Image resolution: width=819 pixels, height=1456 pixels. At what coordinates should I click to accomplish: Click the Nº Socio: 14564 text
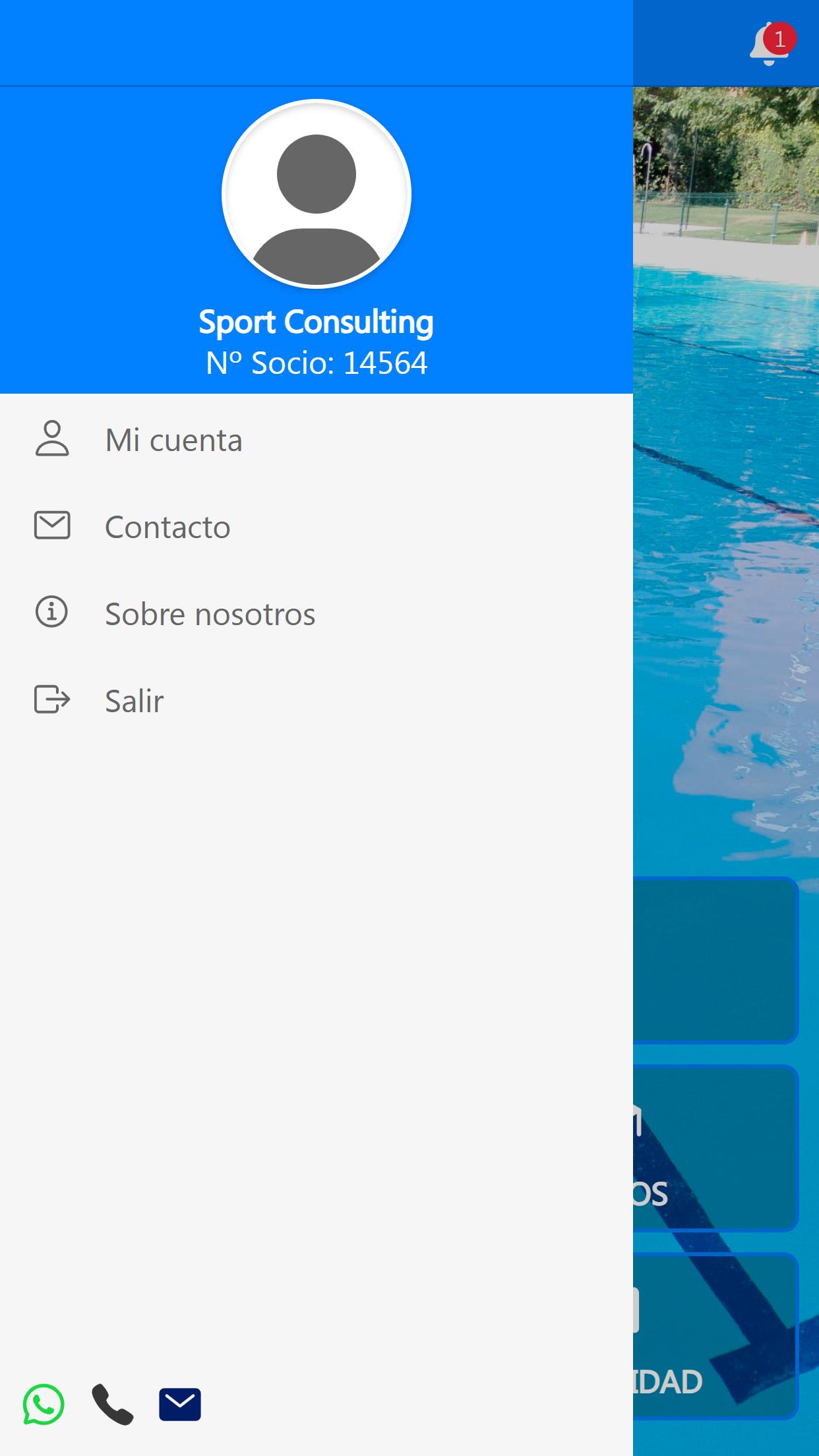317,363
